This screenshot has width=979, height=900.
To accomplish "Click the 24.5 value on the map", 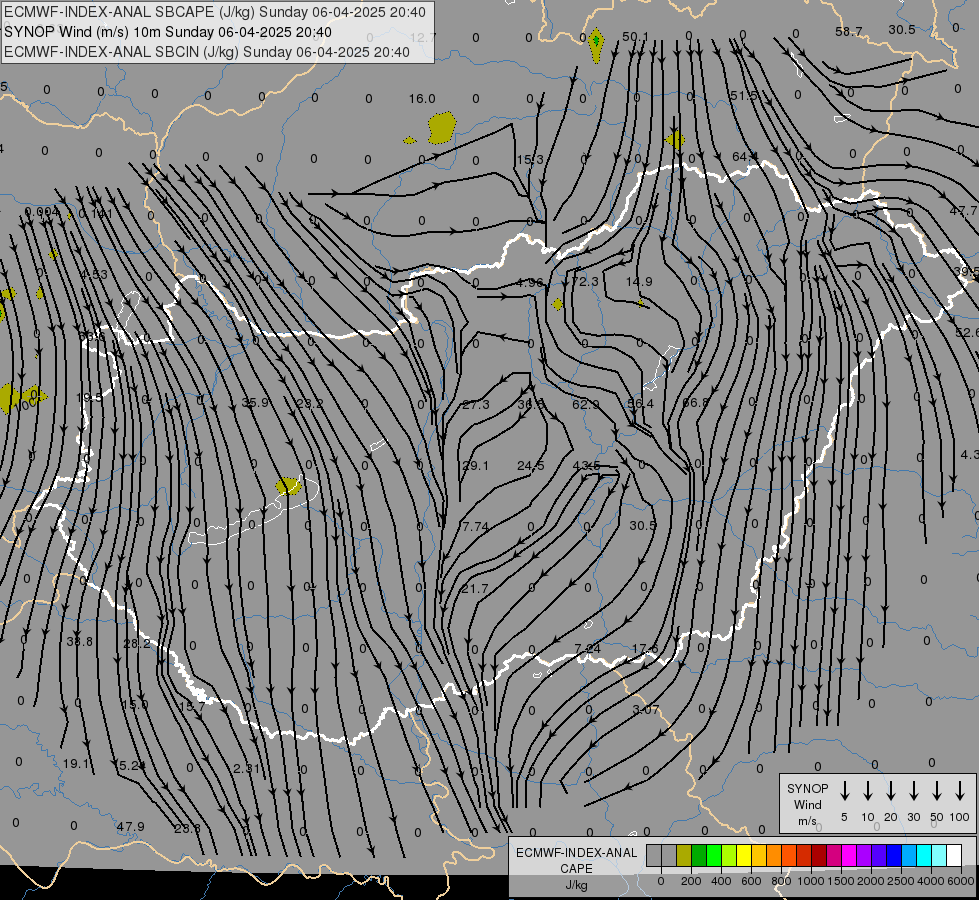I will click(531, 466).
